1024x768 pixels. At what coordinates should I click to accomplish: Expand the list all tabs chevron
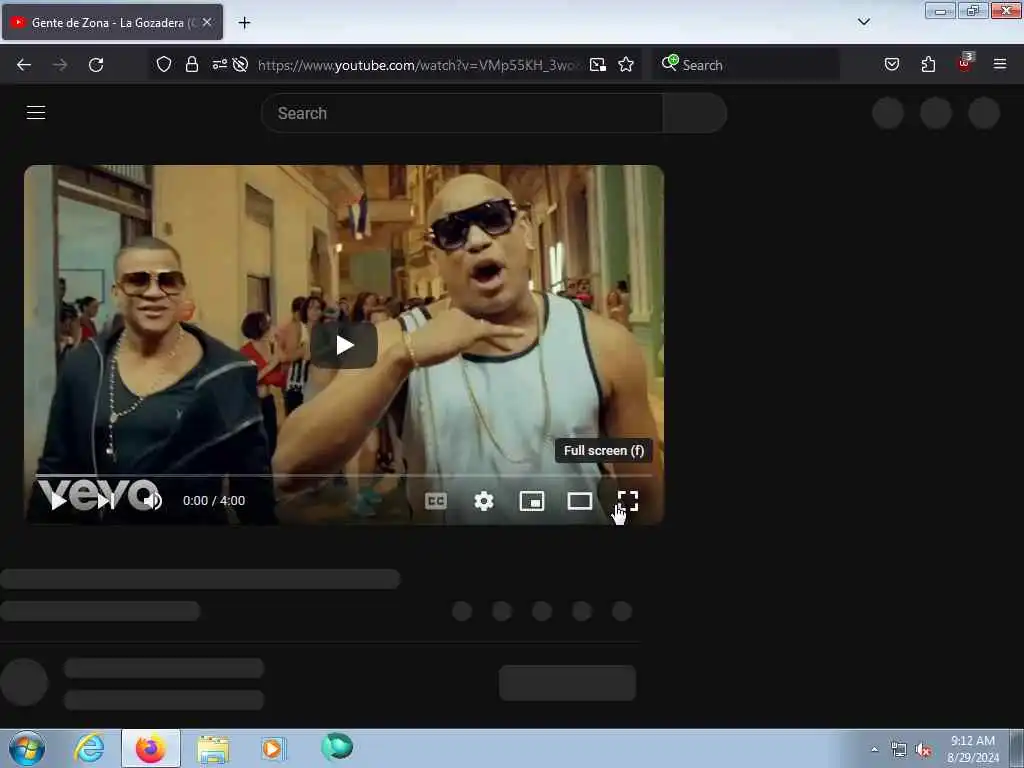click(x=864, y=22)
